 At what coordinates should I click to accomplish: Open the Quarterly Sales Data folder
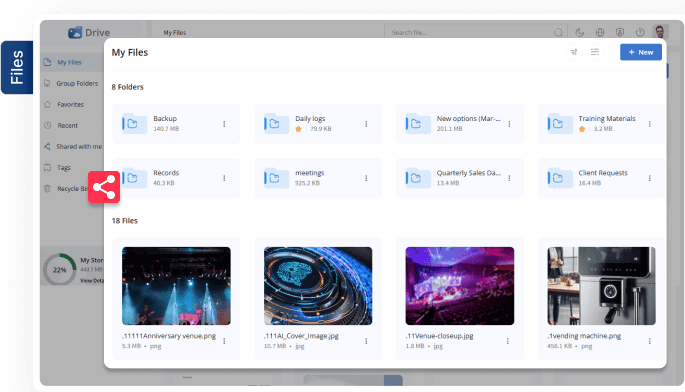point(460,178)
